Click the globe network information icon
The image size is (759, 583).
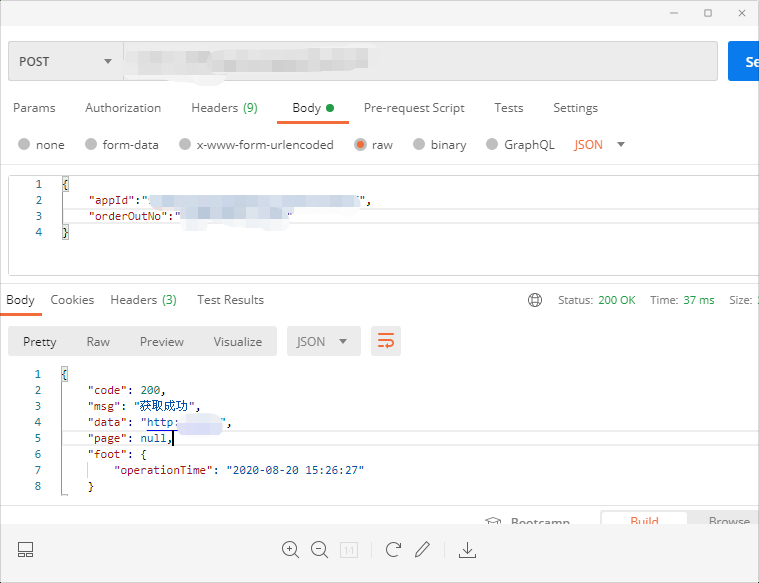pos(535,300)
